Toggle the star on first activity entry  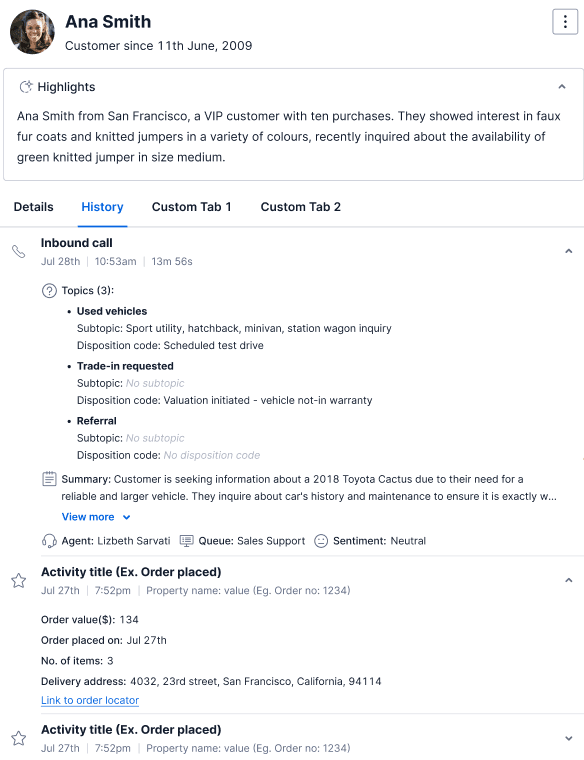(x=18, y=581)
